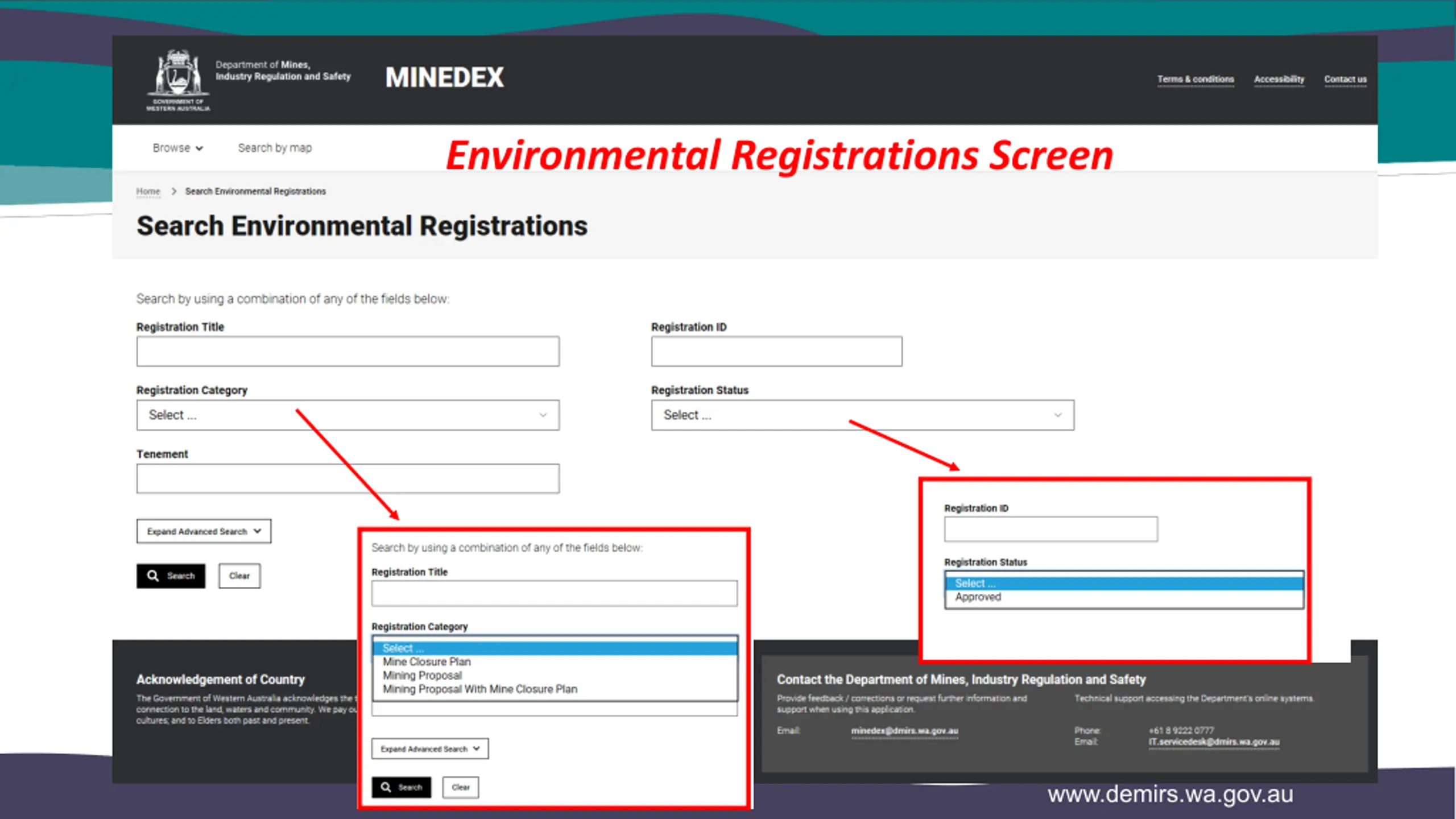Select Mine Closure Plan option
Screen dimensions: 1456x819
[x=555, y=661]
